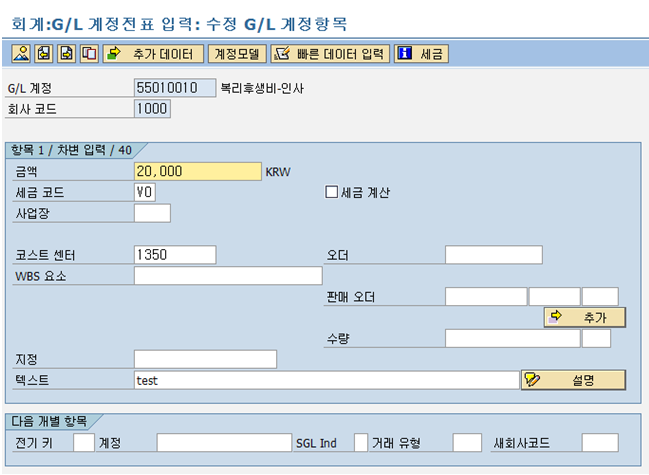649x475 pixels.
Task: Go to previous line item icon
Action: coord(44,54)
